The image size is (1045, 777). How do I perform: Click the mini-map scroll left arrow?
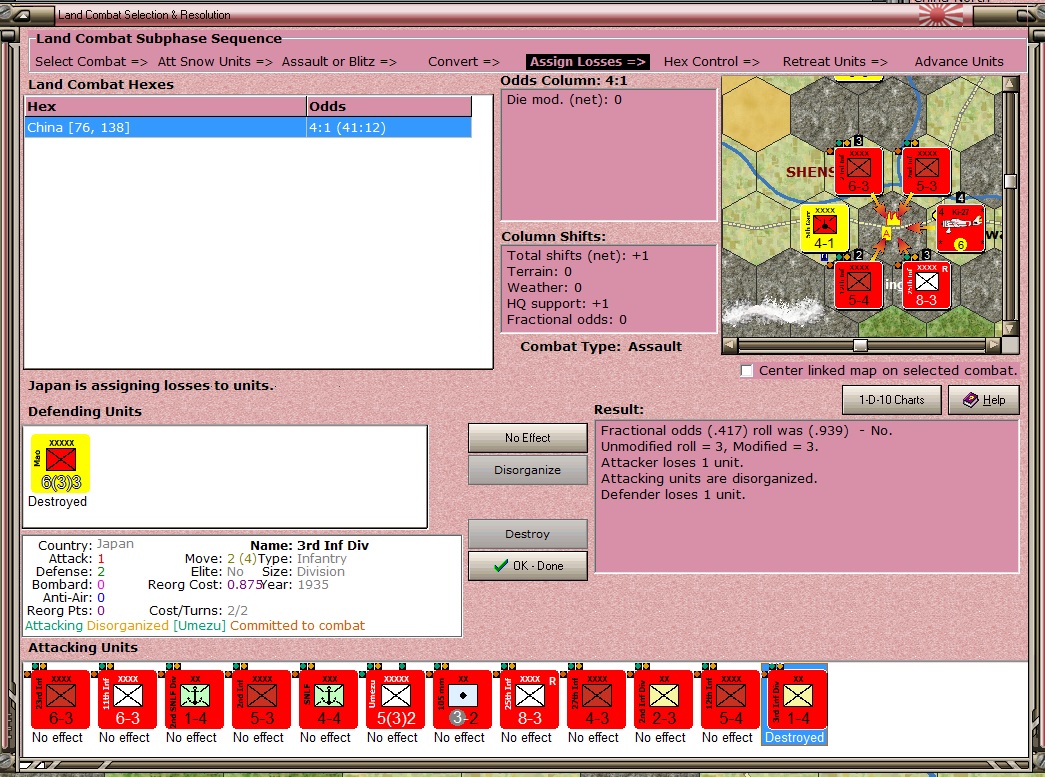(730, 345)
